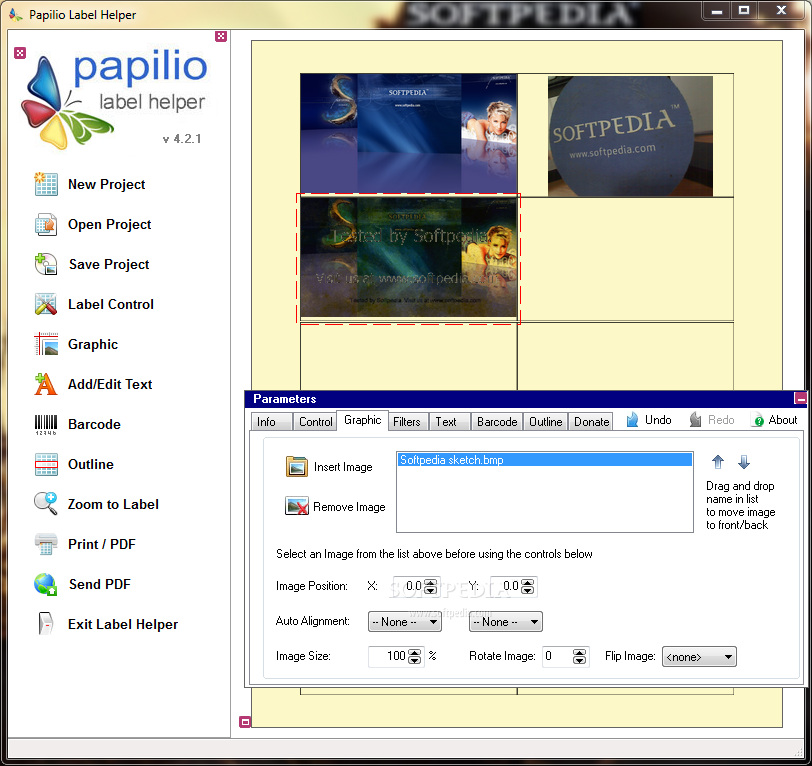The width and height of the screenshot is (812, 766).
Task: Open the second Auto Alignment dropdown
Action: coord(505,622)
